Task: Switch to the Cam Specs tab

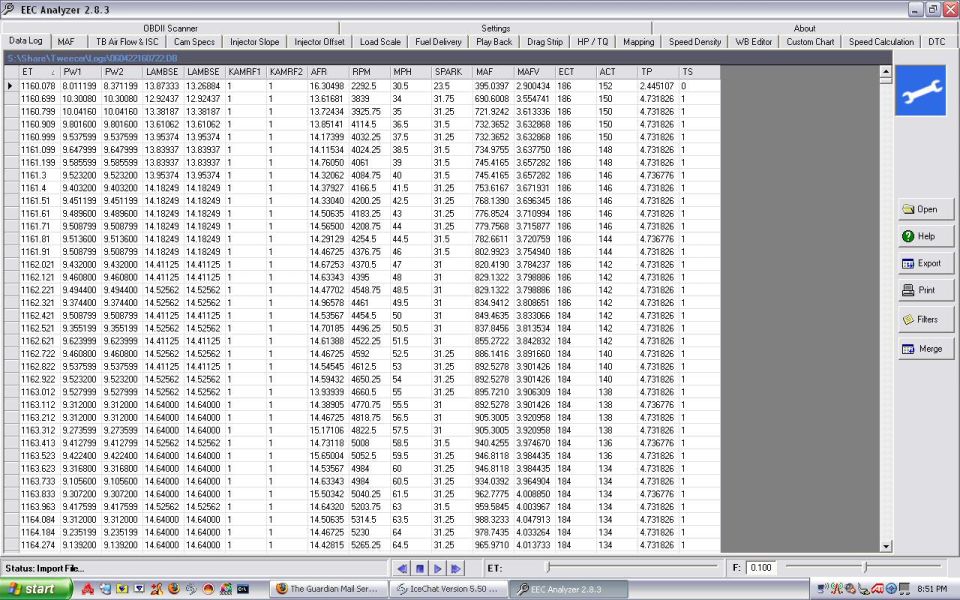Action: pos(194,42)
